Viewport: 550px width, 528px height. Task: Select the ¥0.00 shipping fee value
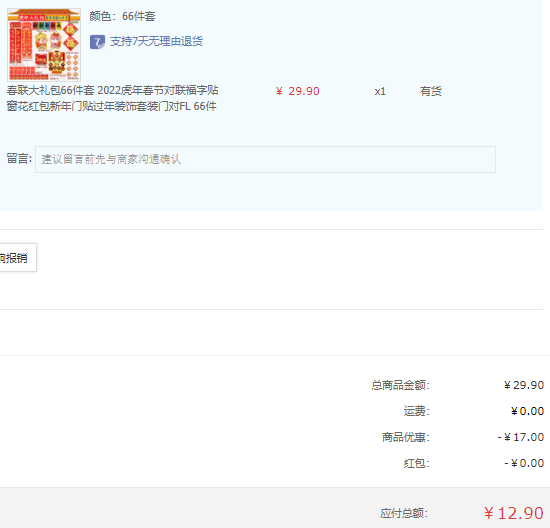(x=528, y=411)
